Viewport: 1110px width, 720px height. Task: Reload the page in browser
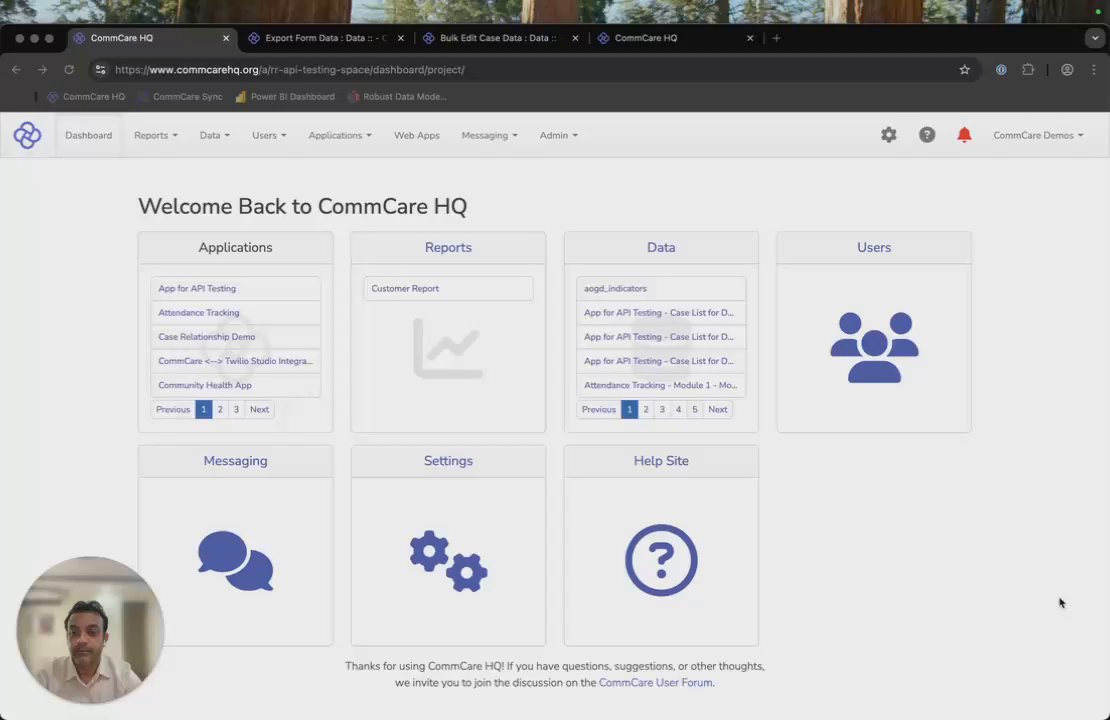click(69, 69)
